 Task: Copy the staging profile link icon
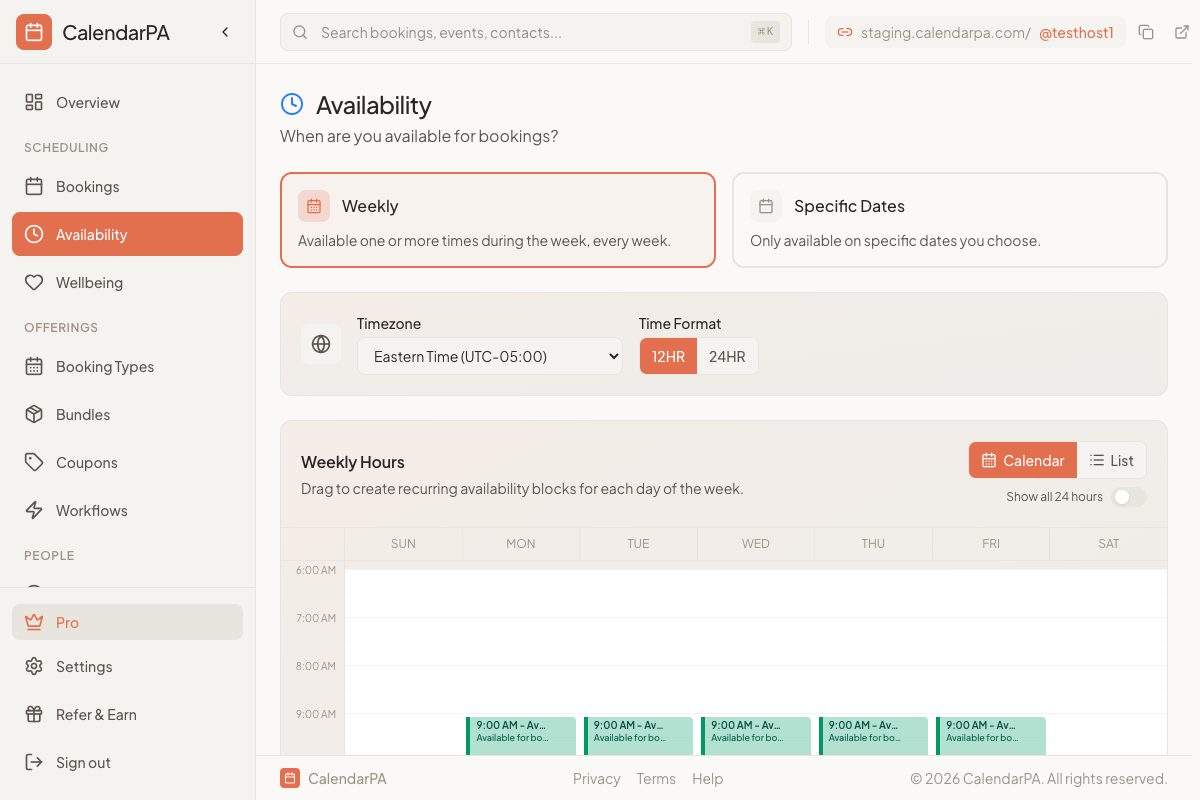[x=1146, y=31]
